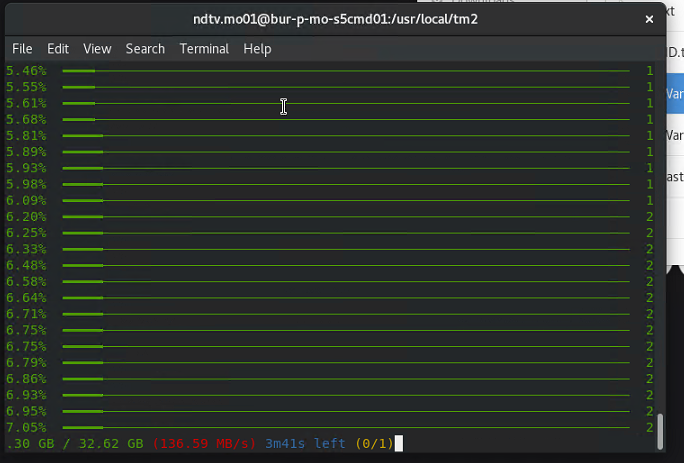Click the 3m41s left time estimate
Image resolution: width=684 pixels, height=463 pixels.
(x=305, y=444)
